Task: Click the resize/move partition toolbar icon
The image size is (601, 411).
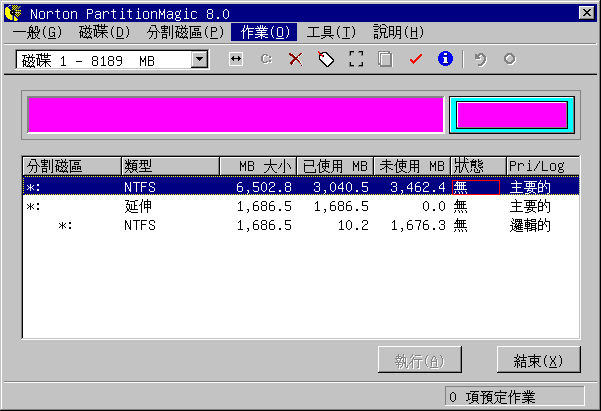Action: point(236,59)
